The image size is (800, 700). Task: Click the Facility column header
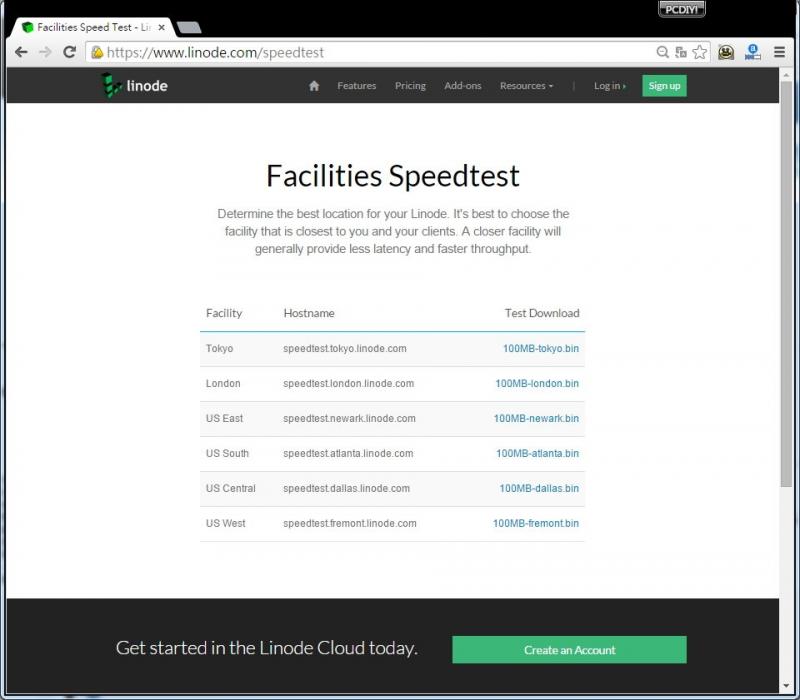224,313
